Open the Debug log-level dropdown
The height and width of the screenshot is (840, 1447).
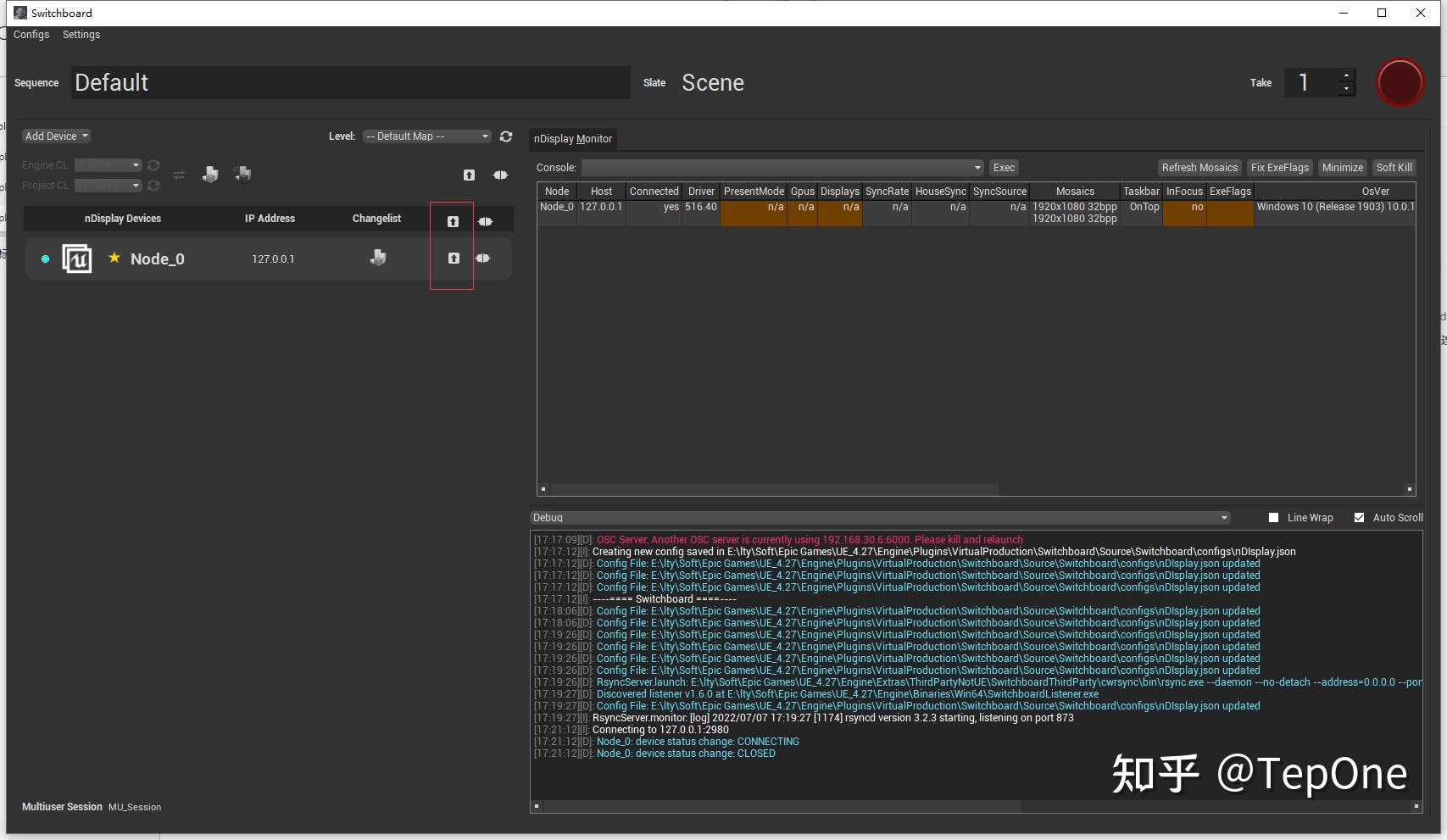point(877,517)
